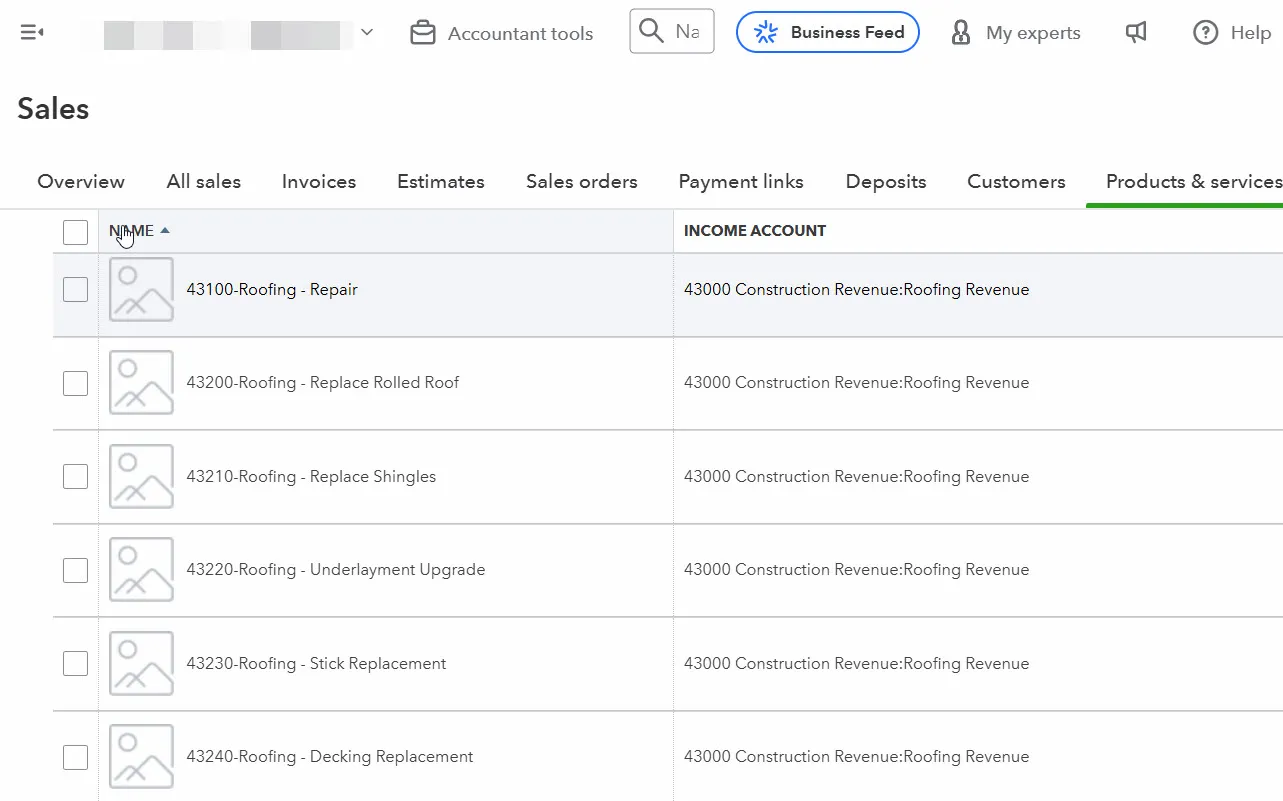Open 43230-Roofing - Stick Replacement item
Image resolution: width=1283 pixels, height=801 pixels.
pos(316,664)
